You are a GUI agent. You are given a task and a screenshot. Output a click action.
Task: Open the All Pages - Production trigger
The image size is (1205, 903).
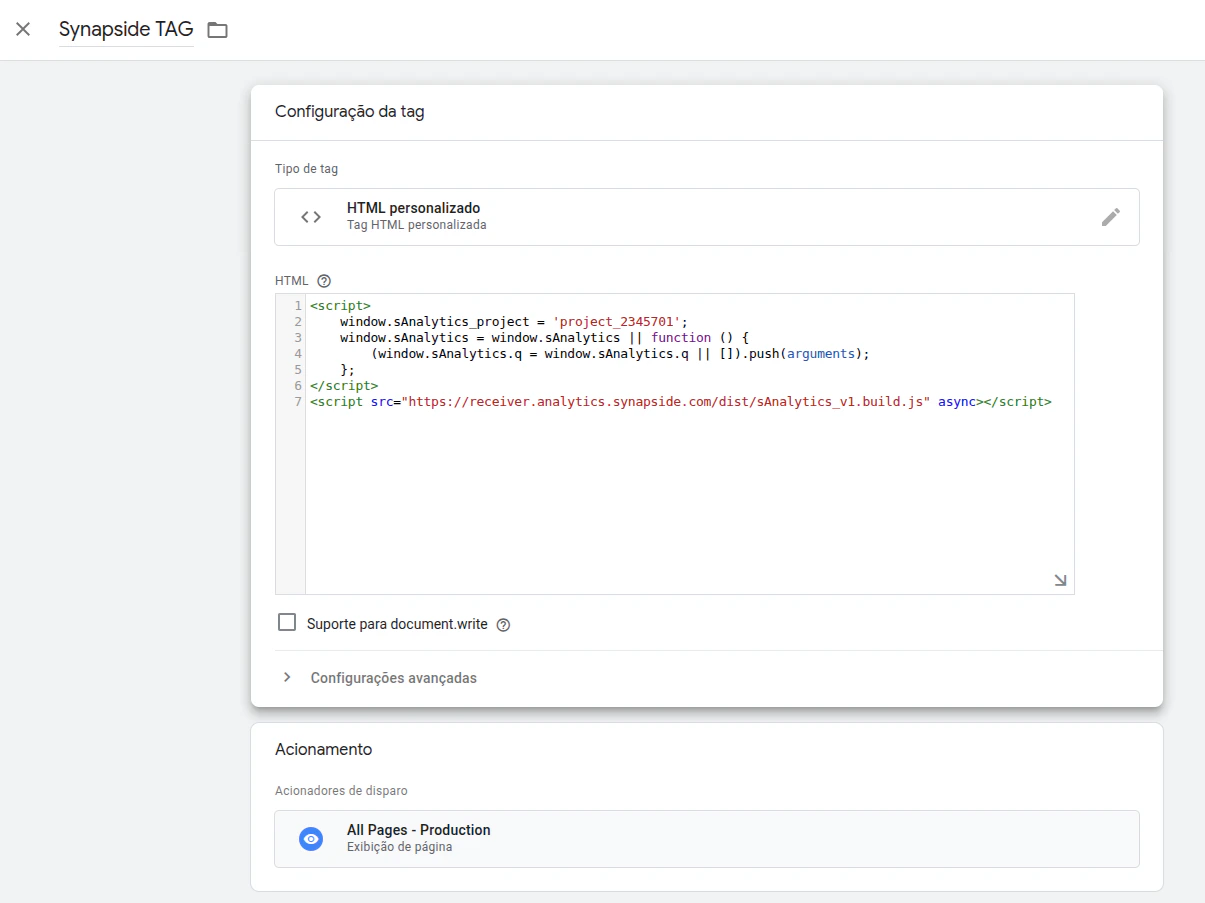tap(706, 838)
